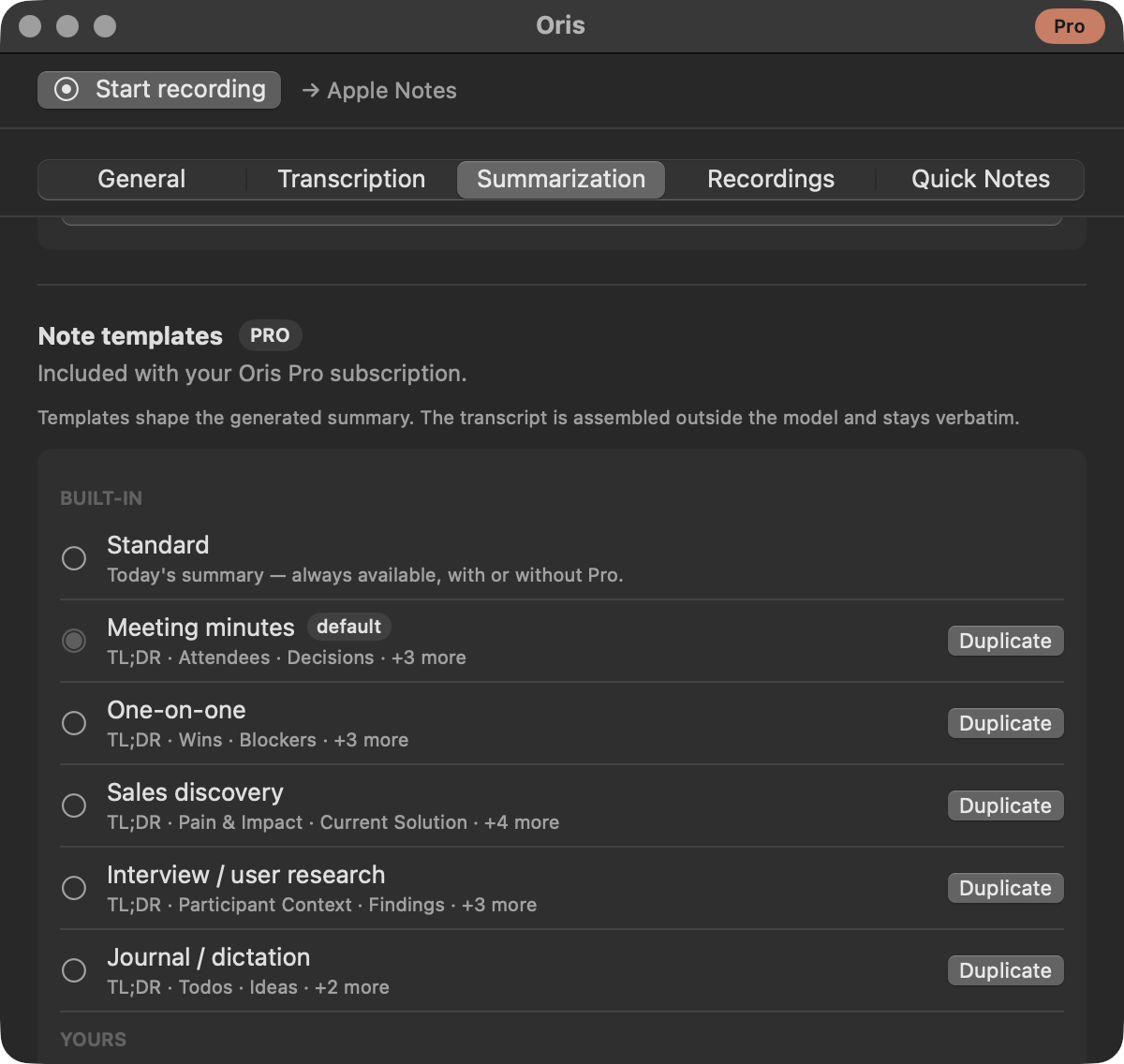Image resolution: width=1124 pixels, height=1064 pixels.
Task: Open the Apple Notes destination link
Action: tap(379, 91)
